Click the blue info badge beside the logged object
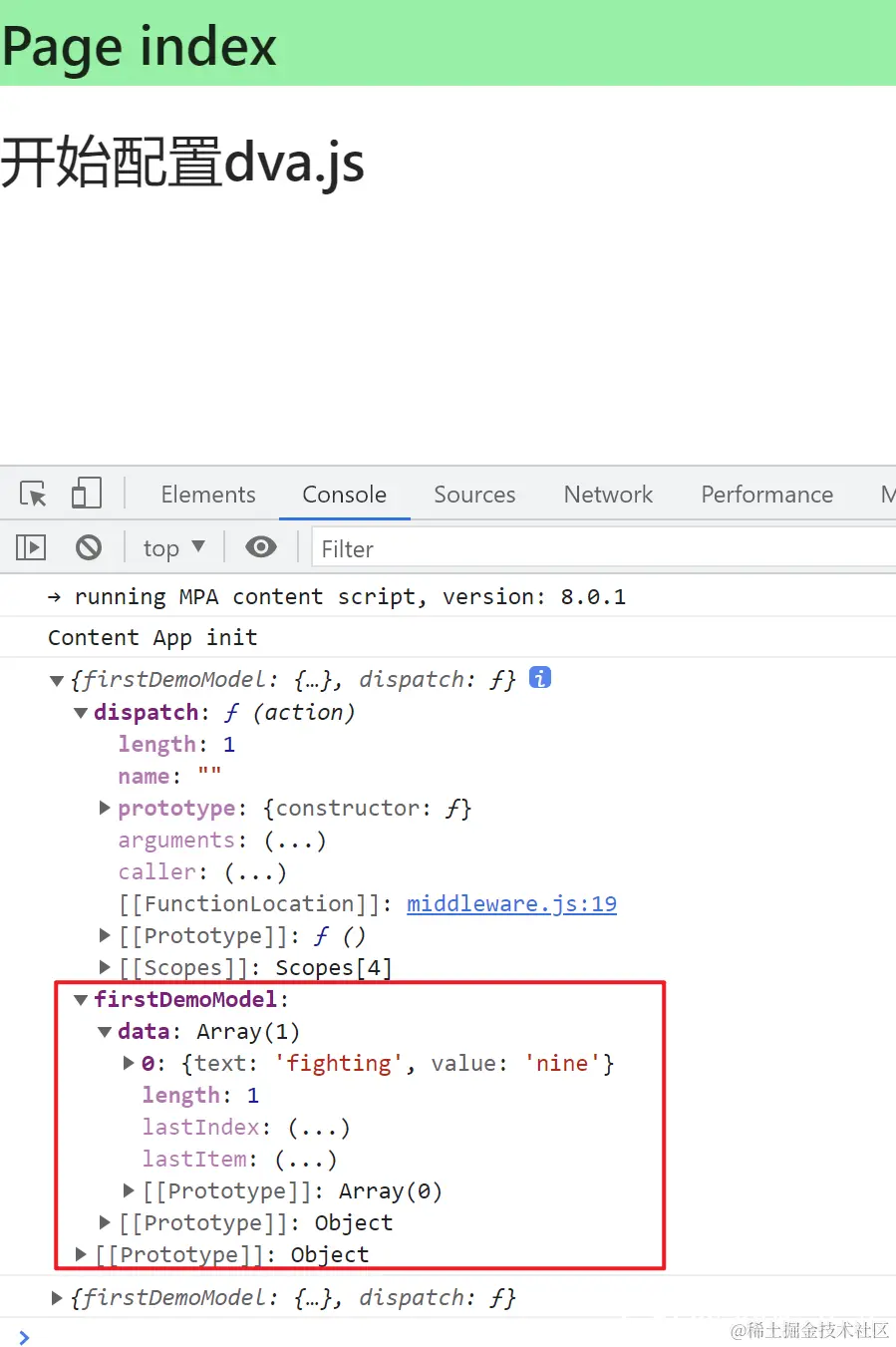 click(540, 678)
